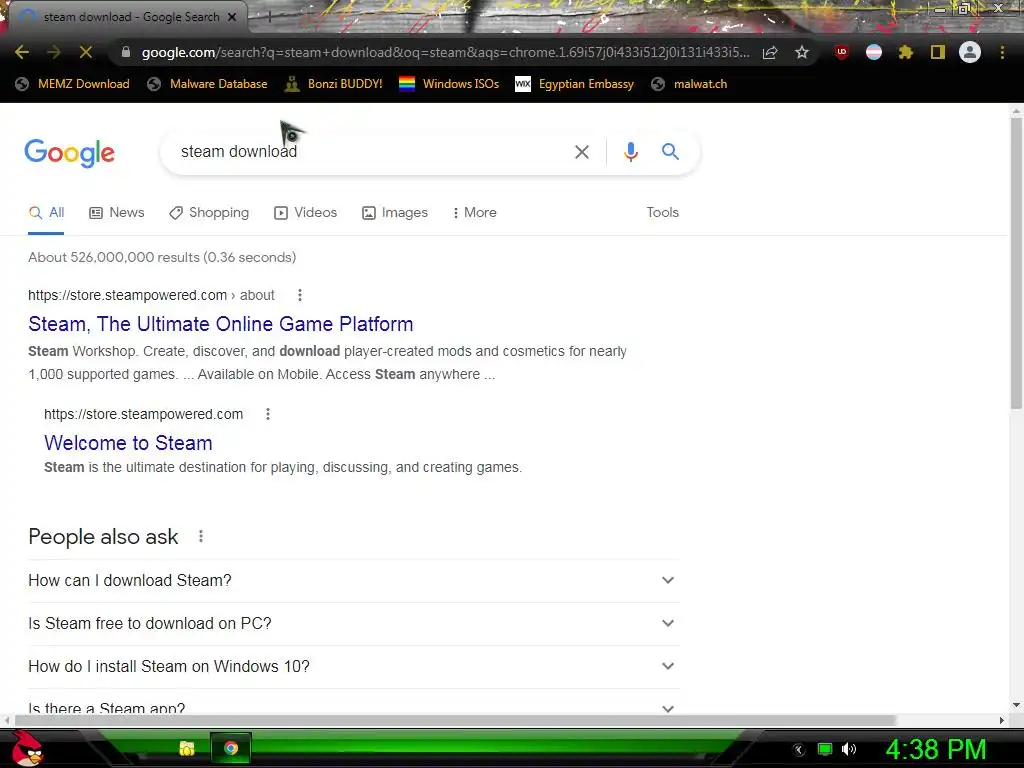
Task: Open Steam, The Ultimate Online Game Platform
Action: 221,324
